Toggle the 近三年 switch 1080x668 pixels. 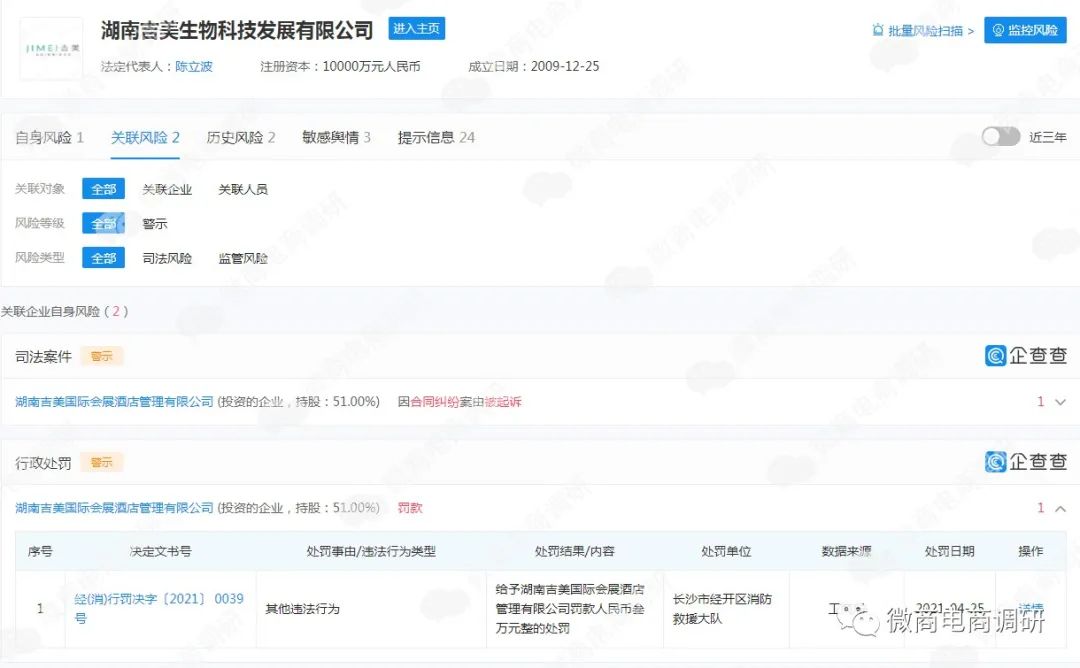[x=1001, y=136]
